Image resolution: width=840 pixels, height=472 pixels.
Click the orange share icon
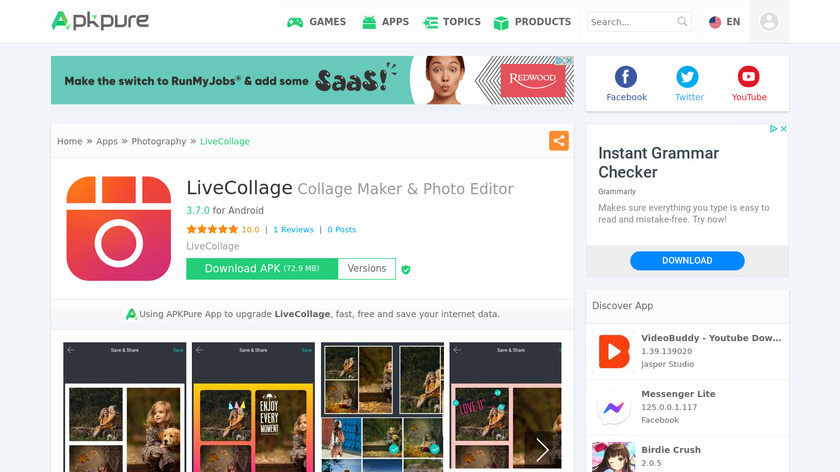pos(559,141)
